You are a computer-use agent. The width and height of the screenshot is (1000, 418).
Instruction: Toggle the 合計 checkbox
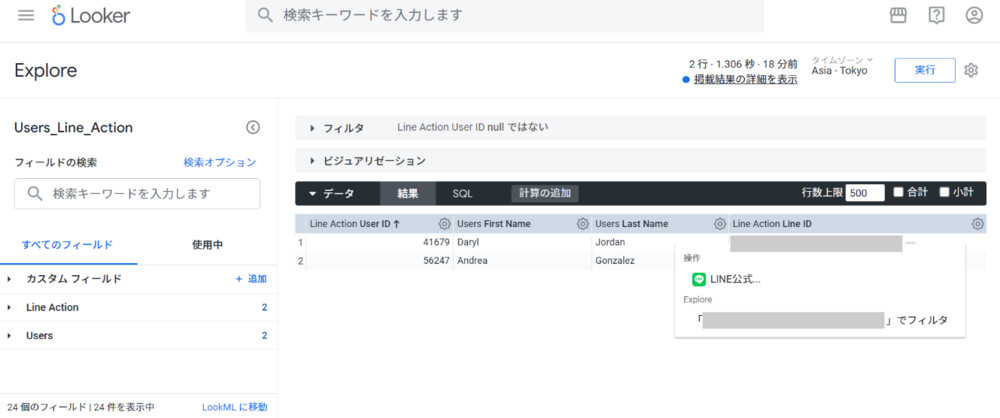(x=898, y=192)
